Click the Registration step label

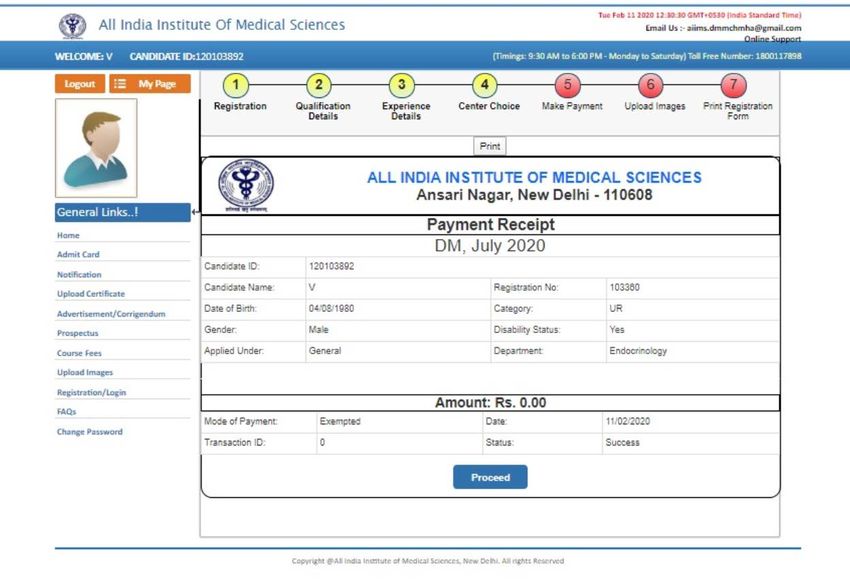240,106
